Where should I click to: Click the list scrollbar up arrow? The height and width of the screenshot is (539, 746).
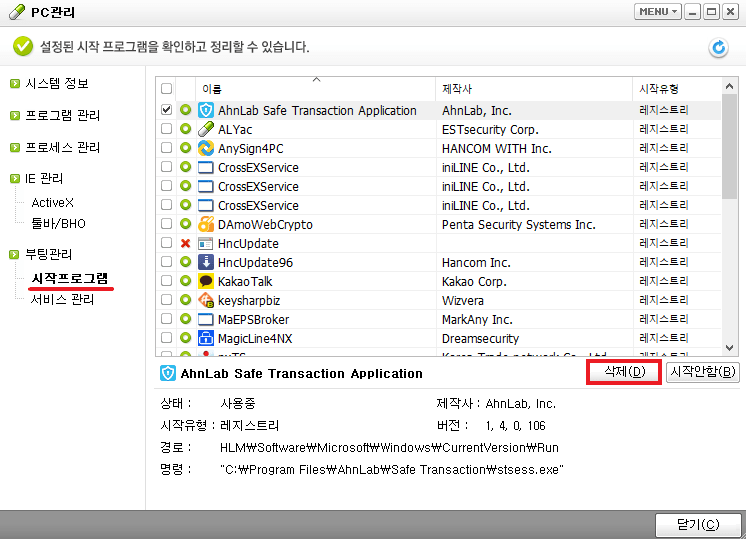(x=729, y=87)
